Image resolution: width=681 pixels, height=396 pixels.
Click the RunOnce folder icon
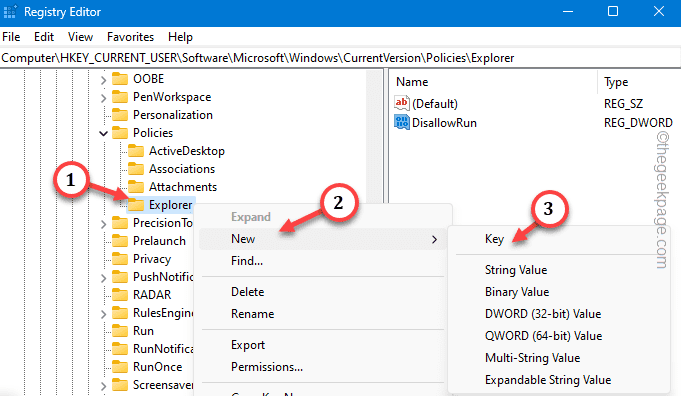pos(120,367)
